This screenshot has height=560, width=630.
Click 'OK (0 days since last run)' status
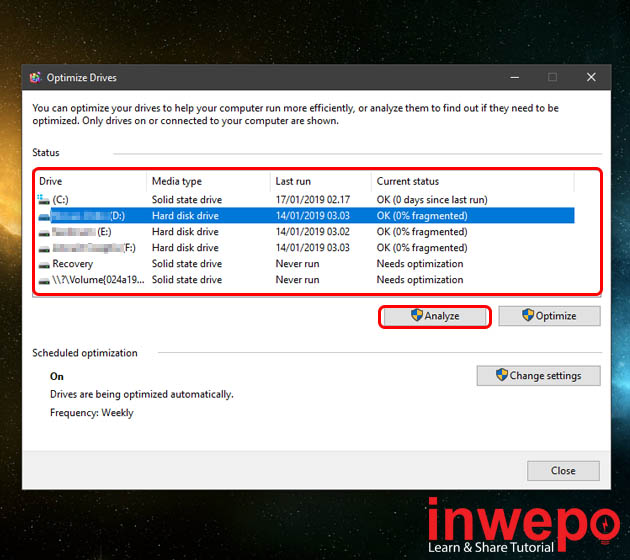click(432, 200)
